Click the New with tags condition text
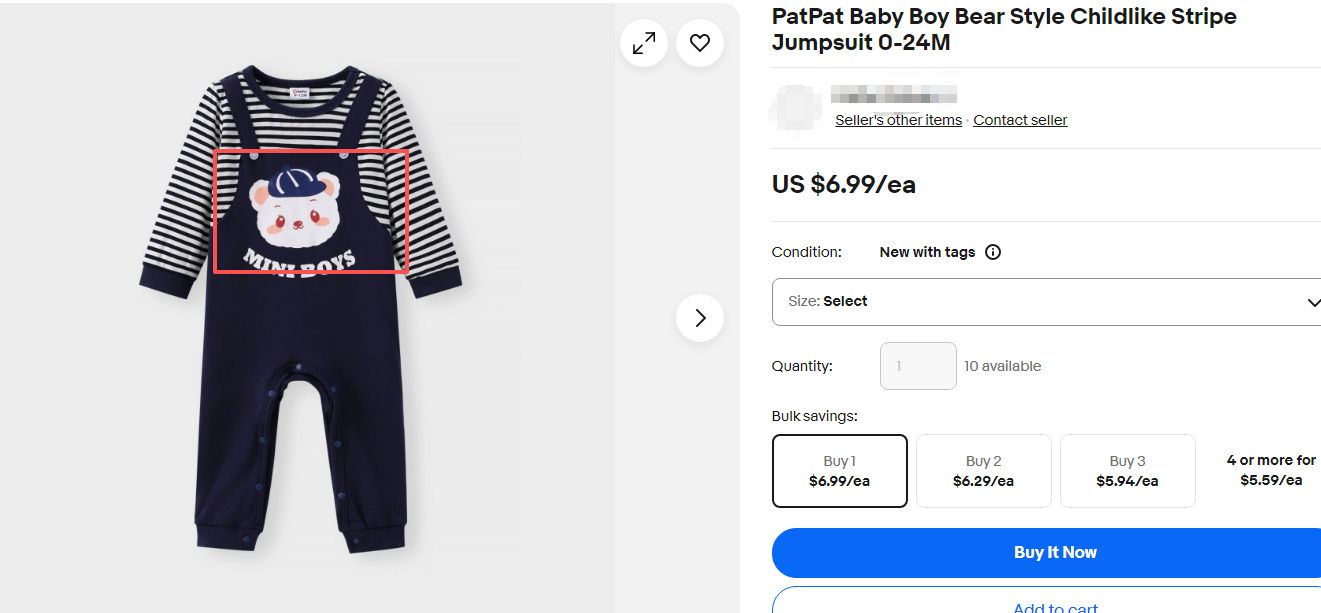The width and height of the screenshot is (1321, 613). coord(927,252)
